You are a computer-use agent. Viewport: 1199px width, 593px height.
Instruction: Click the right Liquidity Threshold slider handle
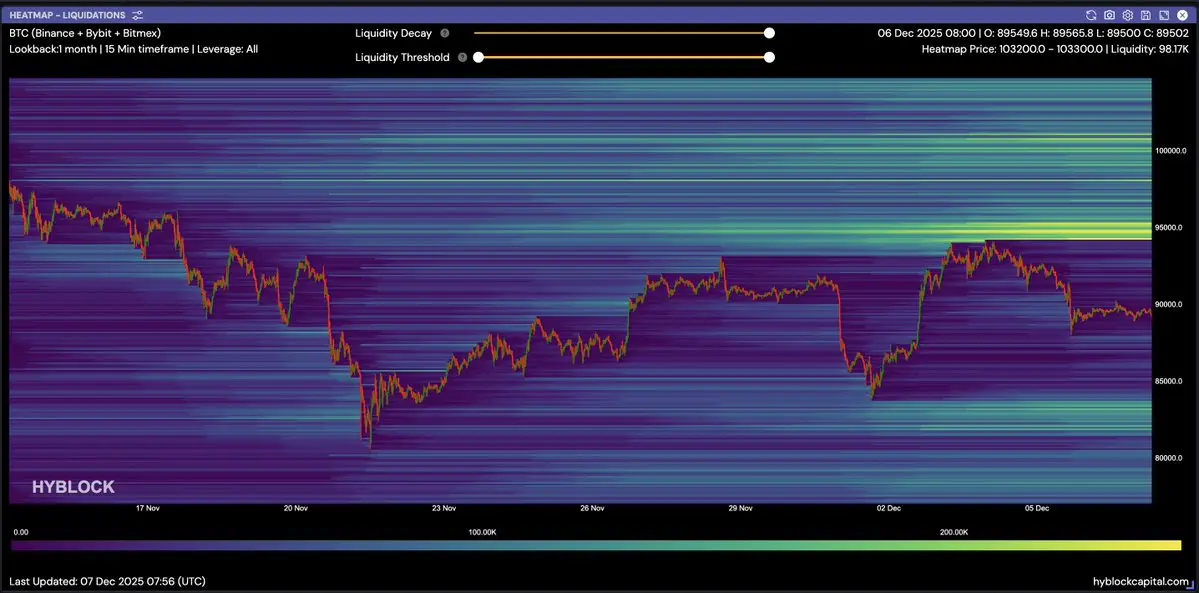[769, 57]
